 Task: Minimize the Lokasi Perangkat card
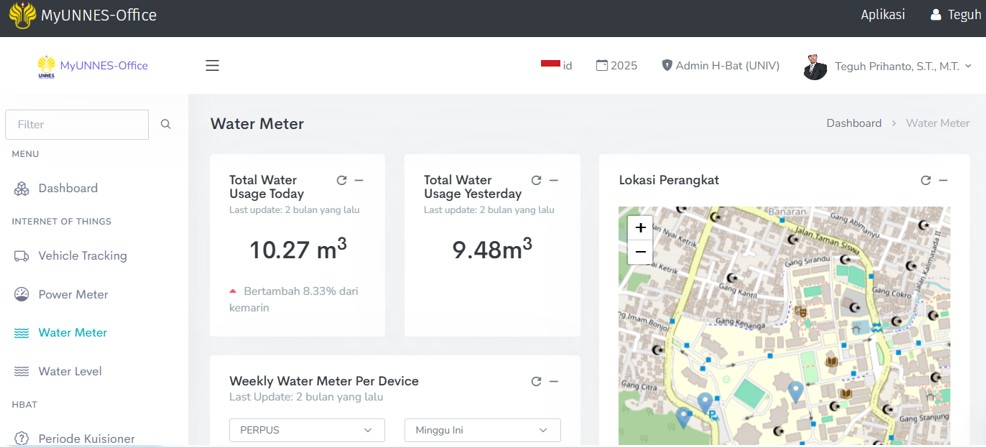pos(943,180)
